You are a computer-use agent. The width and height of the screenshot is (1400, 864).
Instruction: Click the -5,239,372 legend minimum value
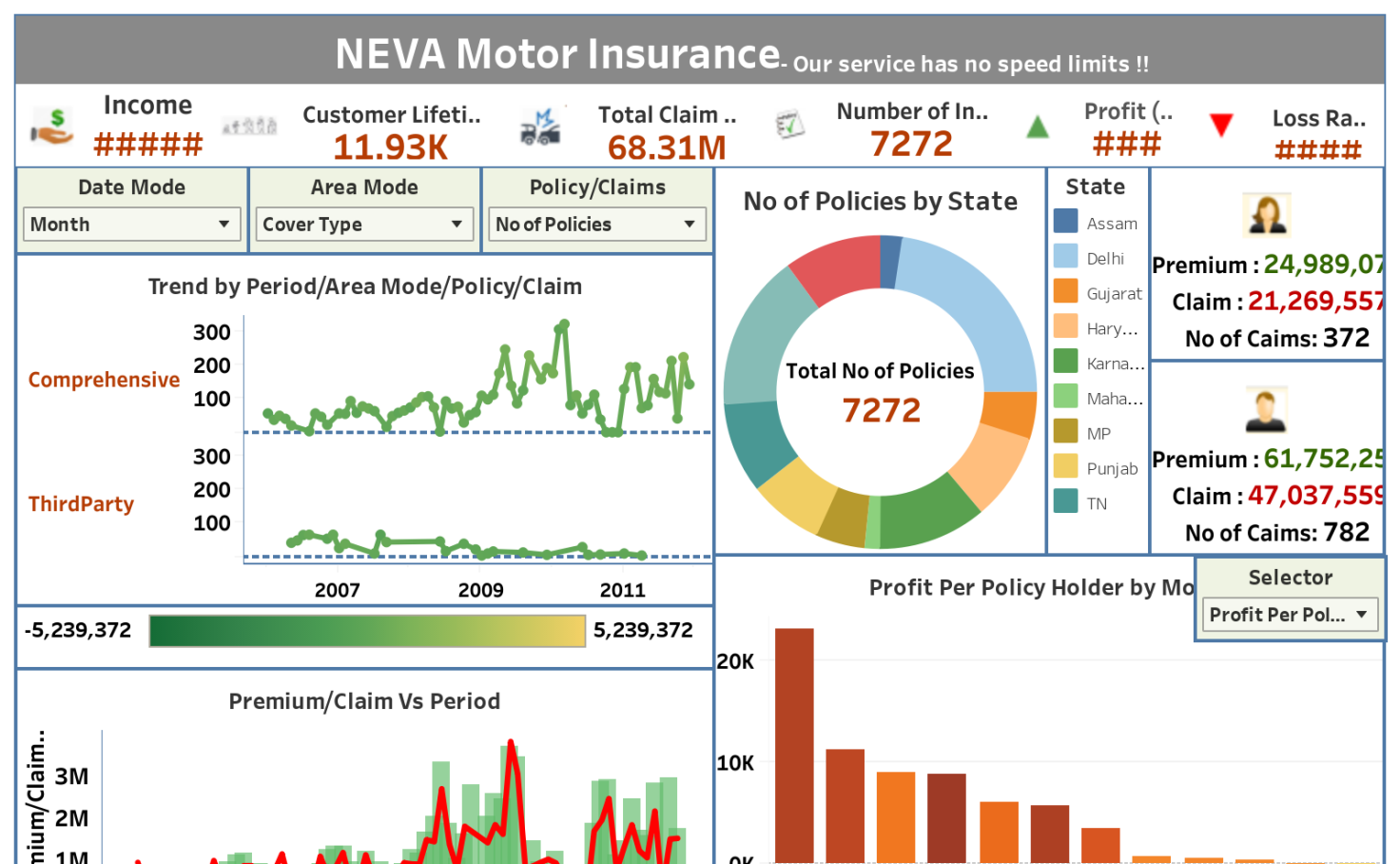[78, 630]
